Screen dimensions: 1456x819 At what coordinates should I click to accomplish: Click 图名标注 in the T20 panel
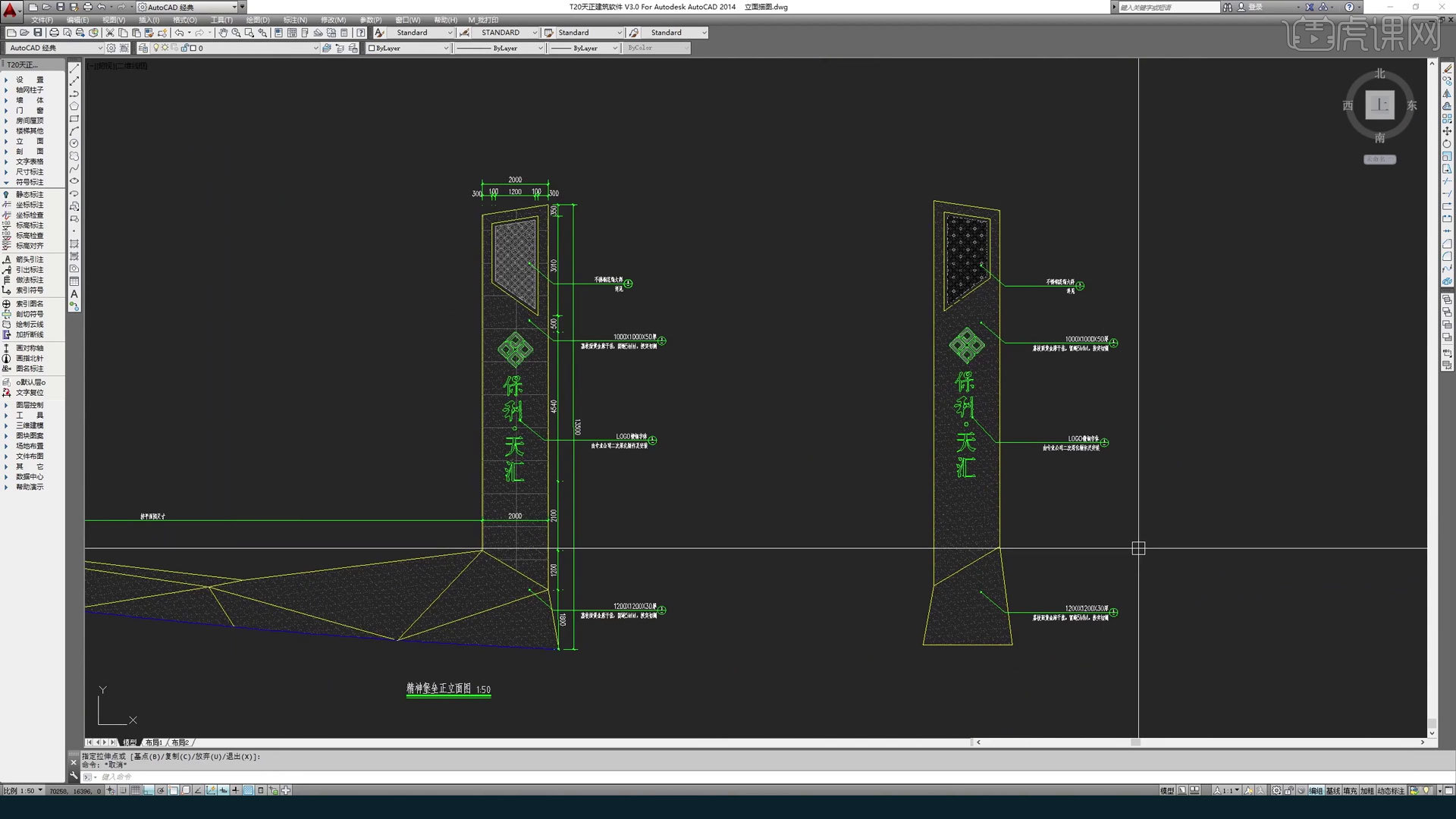point(30,369)
